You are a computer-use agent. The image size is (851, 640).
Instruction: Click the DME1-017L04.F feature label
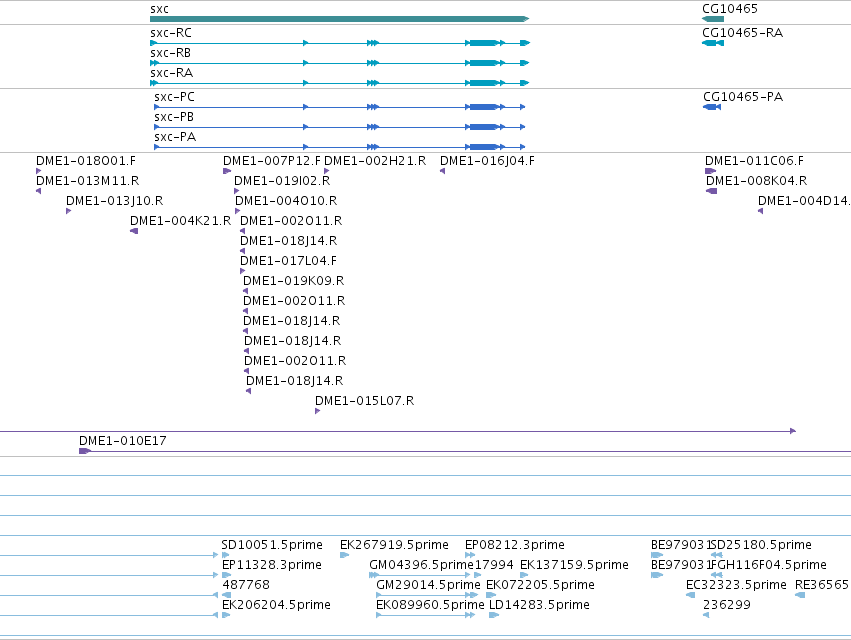click(288, 261)
